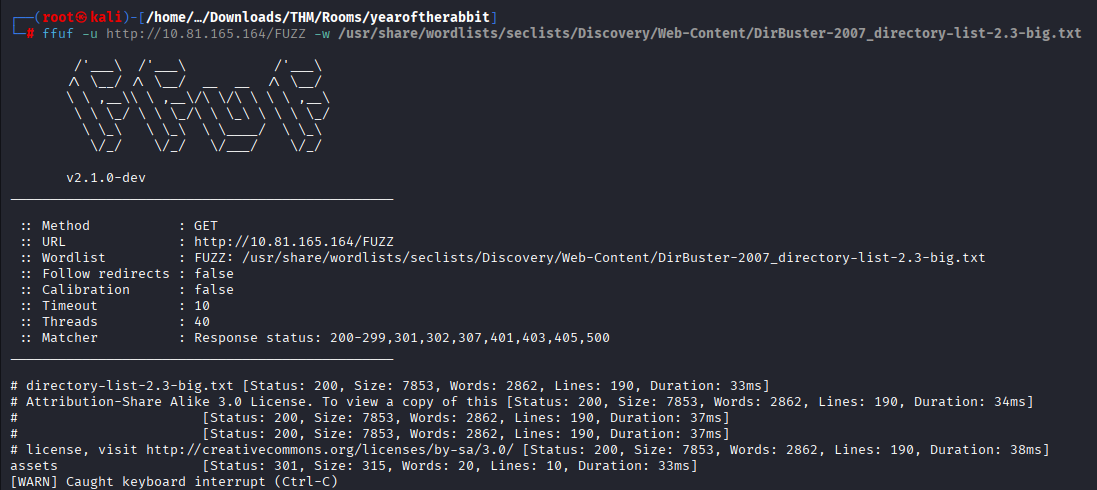Screen dimensions: 1097x490
Task: Click the ffuf ASCII art logo
Action: click(196, 110)
